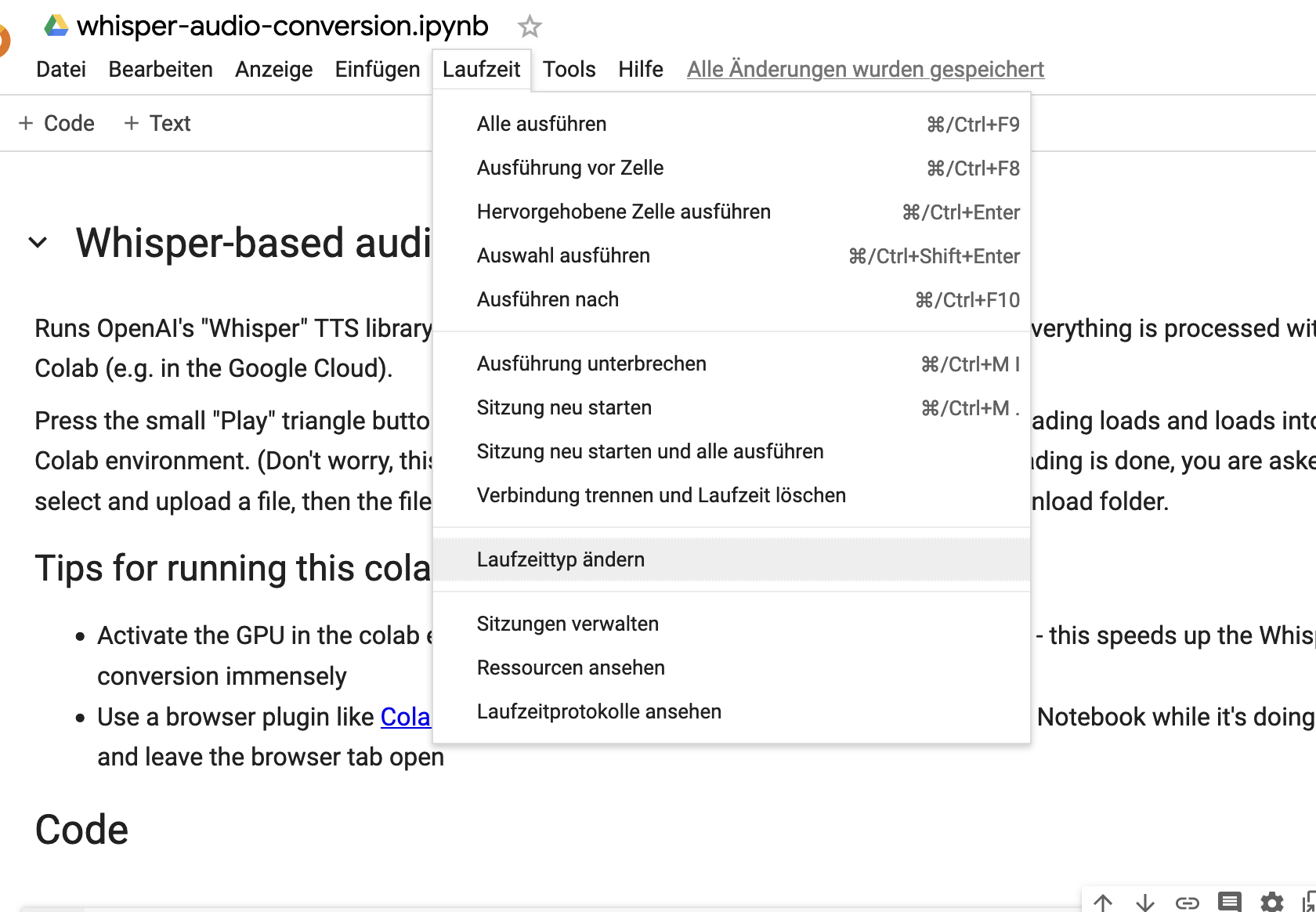
Task: Choose 'Ausführung vor Zelle'
Action: tap(732, 168)
